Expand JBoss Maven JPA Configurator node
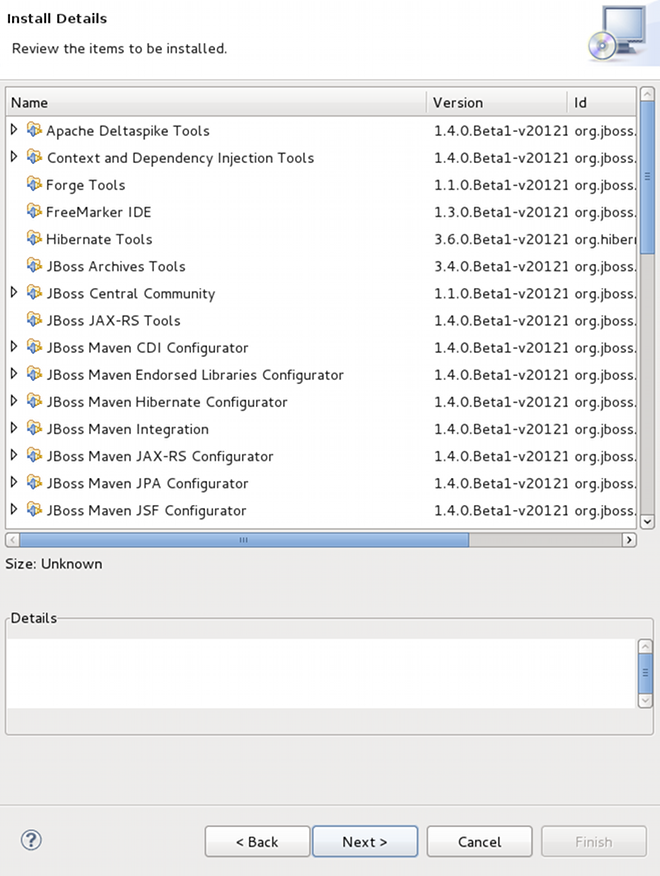This screenshot has height=876, width=660. tap(14, 482)
